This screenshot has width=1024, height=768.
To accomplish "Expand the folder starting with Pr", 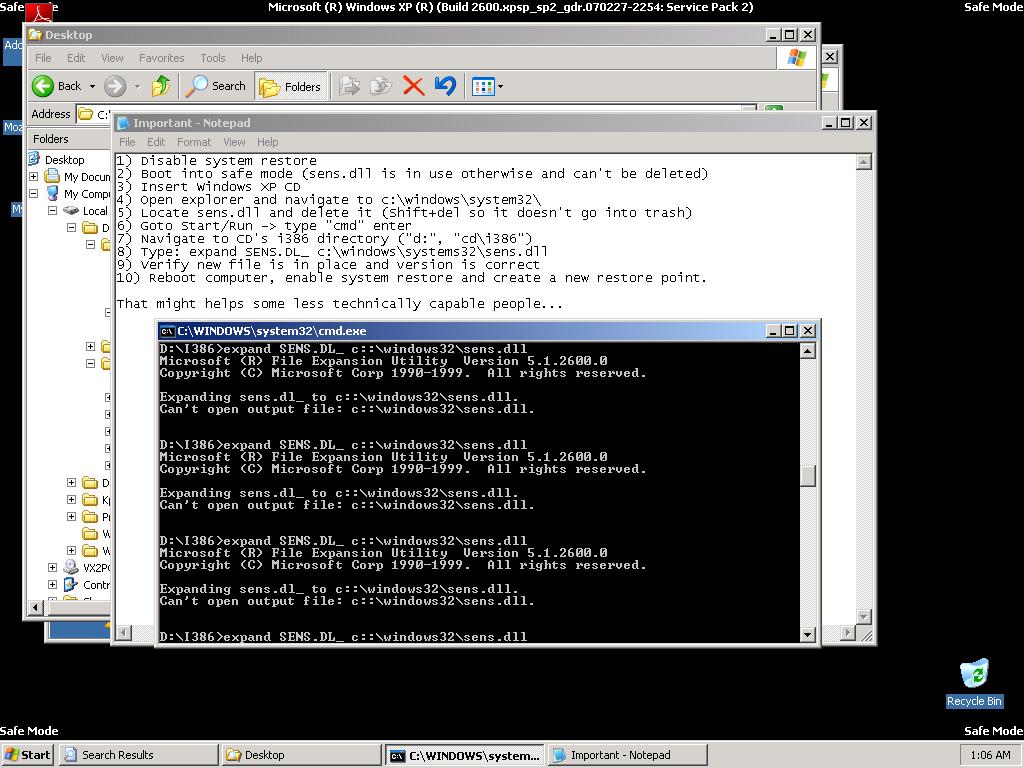I will click(x=71, y=517).
